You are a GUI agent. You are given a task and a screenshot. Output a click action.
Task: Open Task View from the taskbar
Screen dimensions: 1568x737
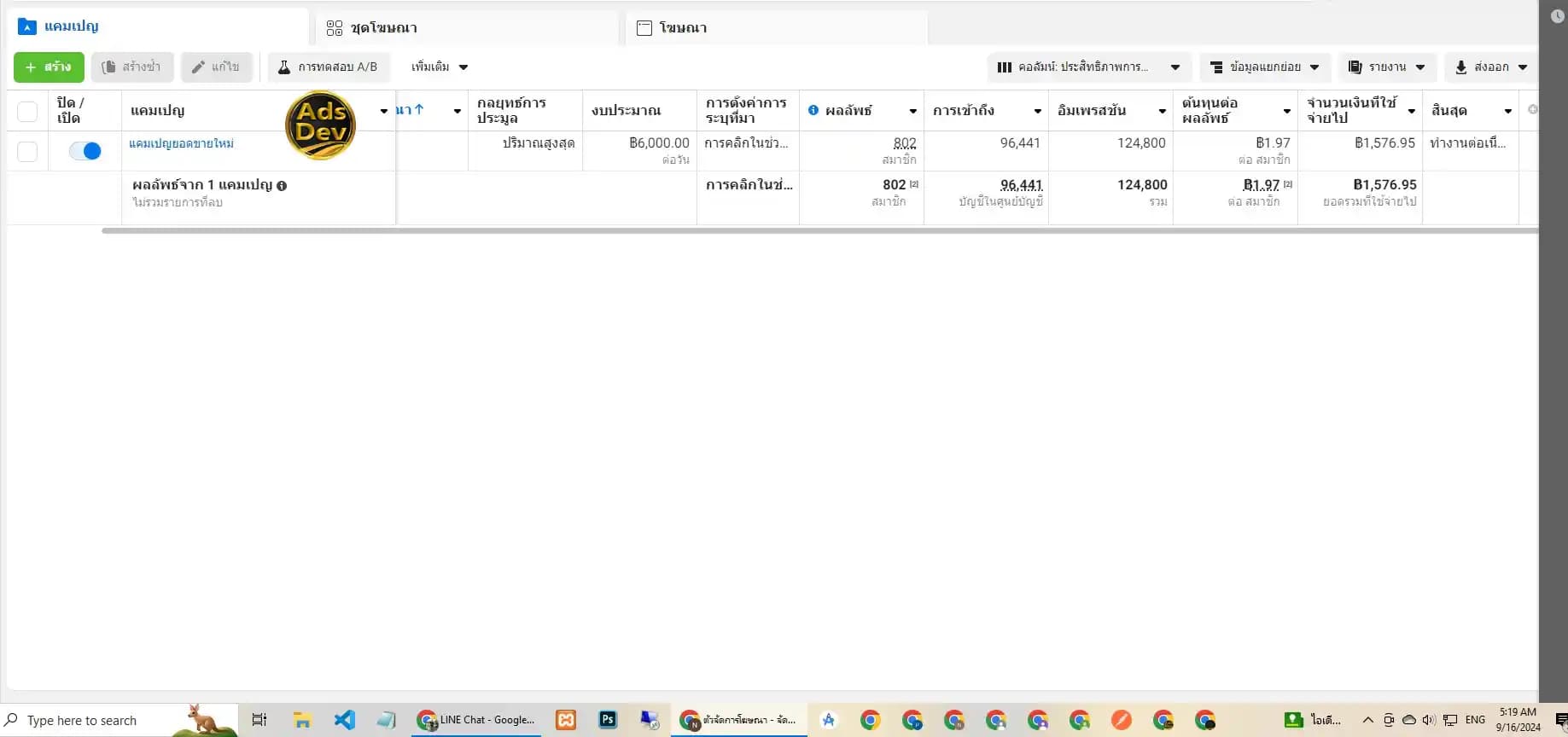pos(259,721)
